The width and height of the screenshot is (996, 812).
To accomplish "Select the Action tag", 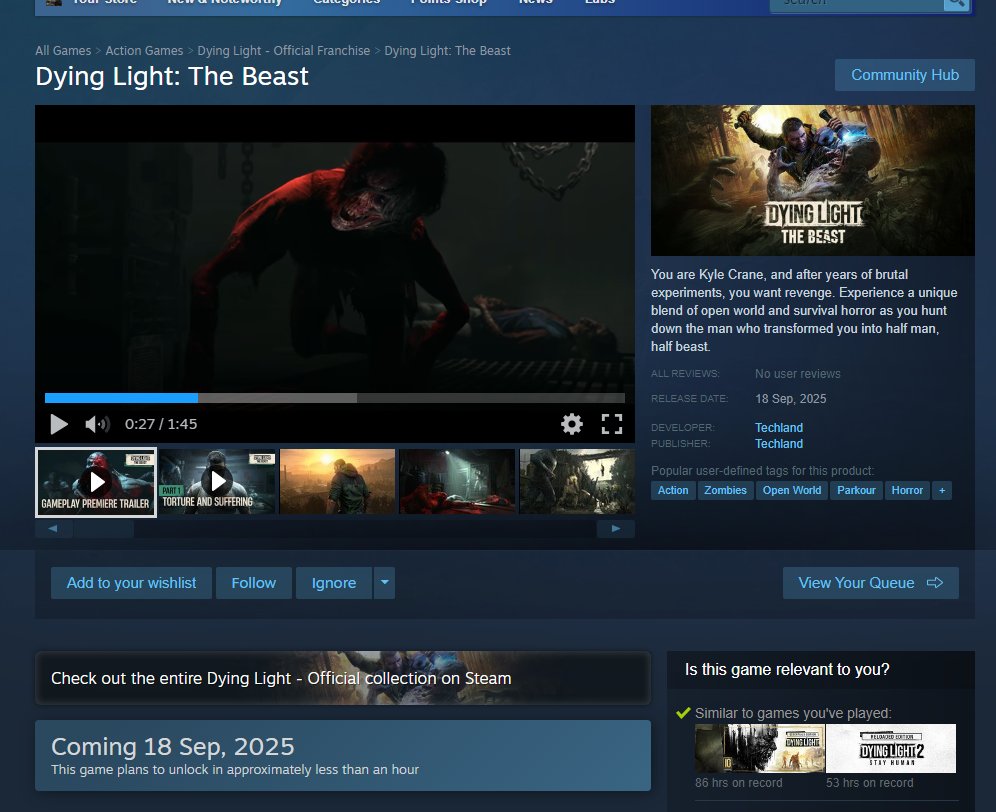I will click(673, 491).
